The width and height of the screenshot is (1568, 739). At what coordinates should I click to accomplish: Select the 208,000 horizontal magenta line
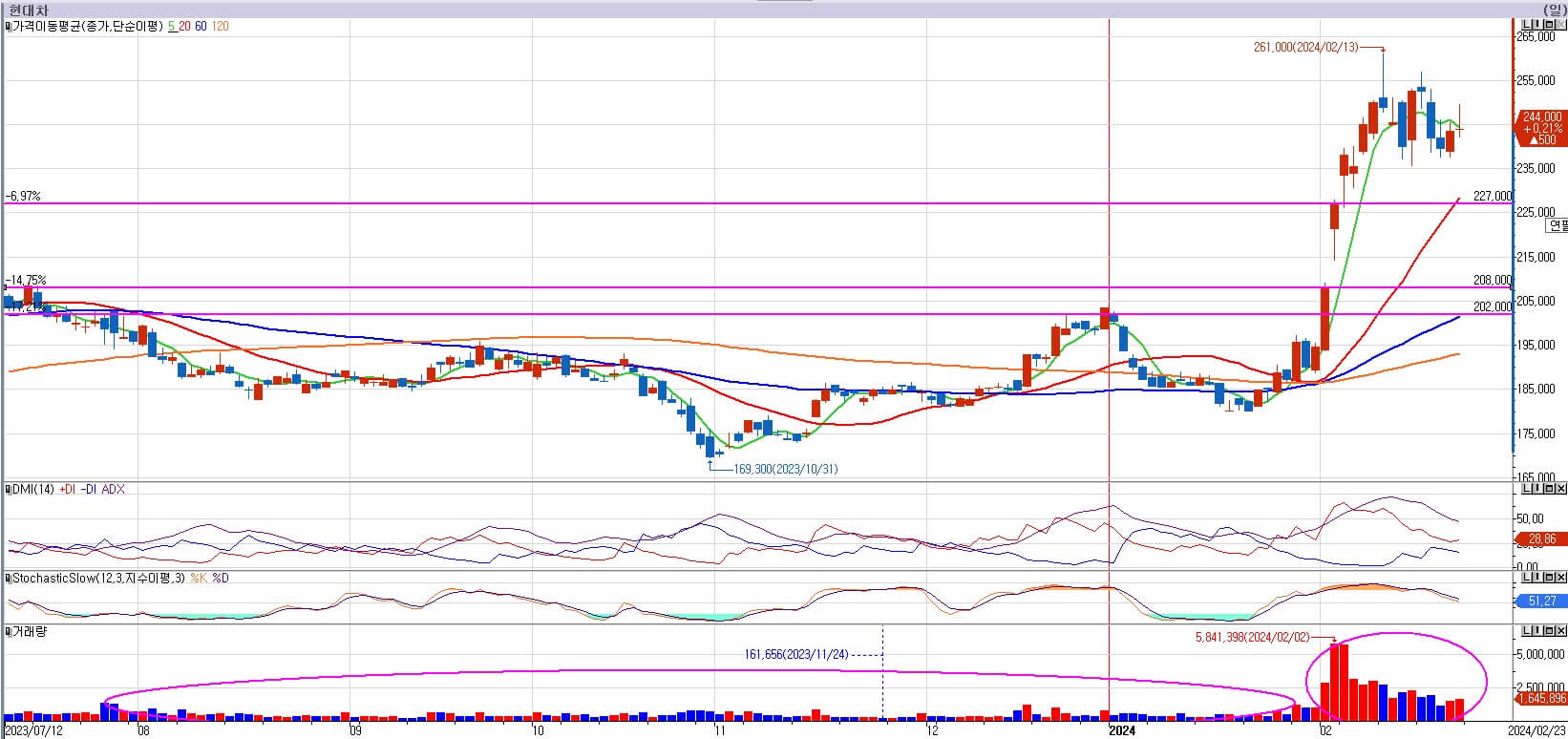[x=759, y=287]
